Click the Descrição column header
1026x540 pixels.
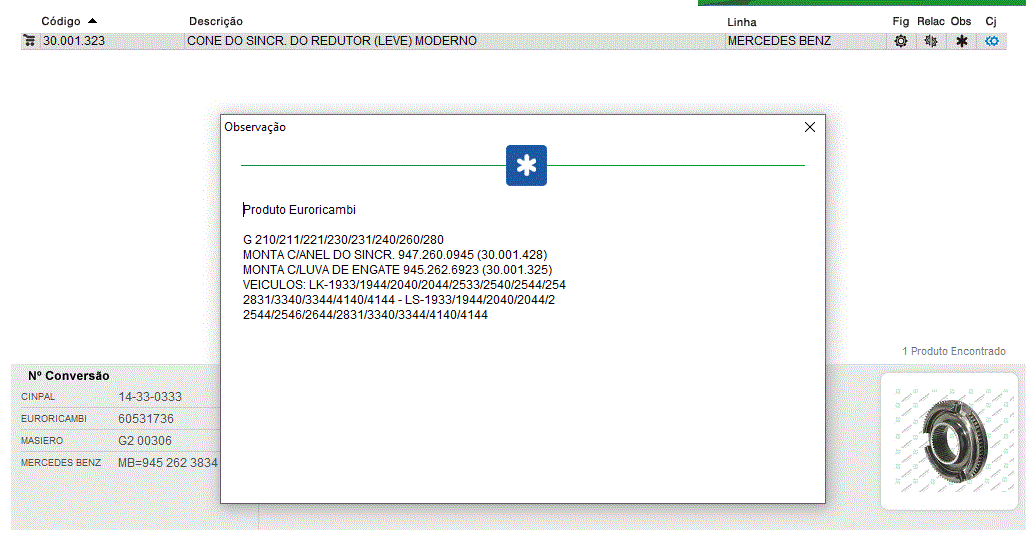click(x=216, y=21)
